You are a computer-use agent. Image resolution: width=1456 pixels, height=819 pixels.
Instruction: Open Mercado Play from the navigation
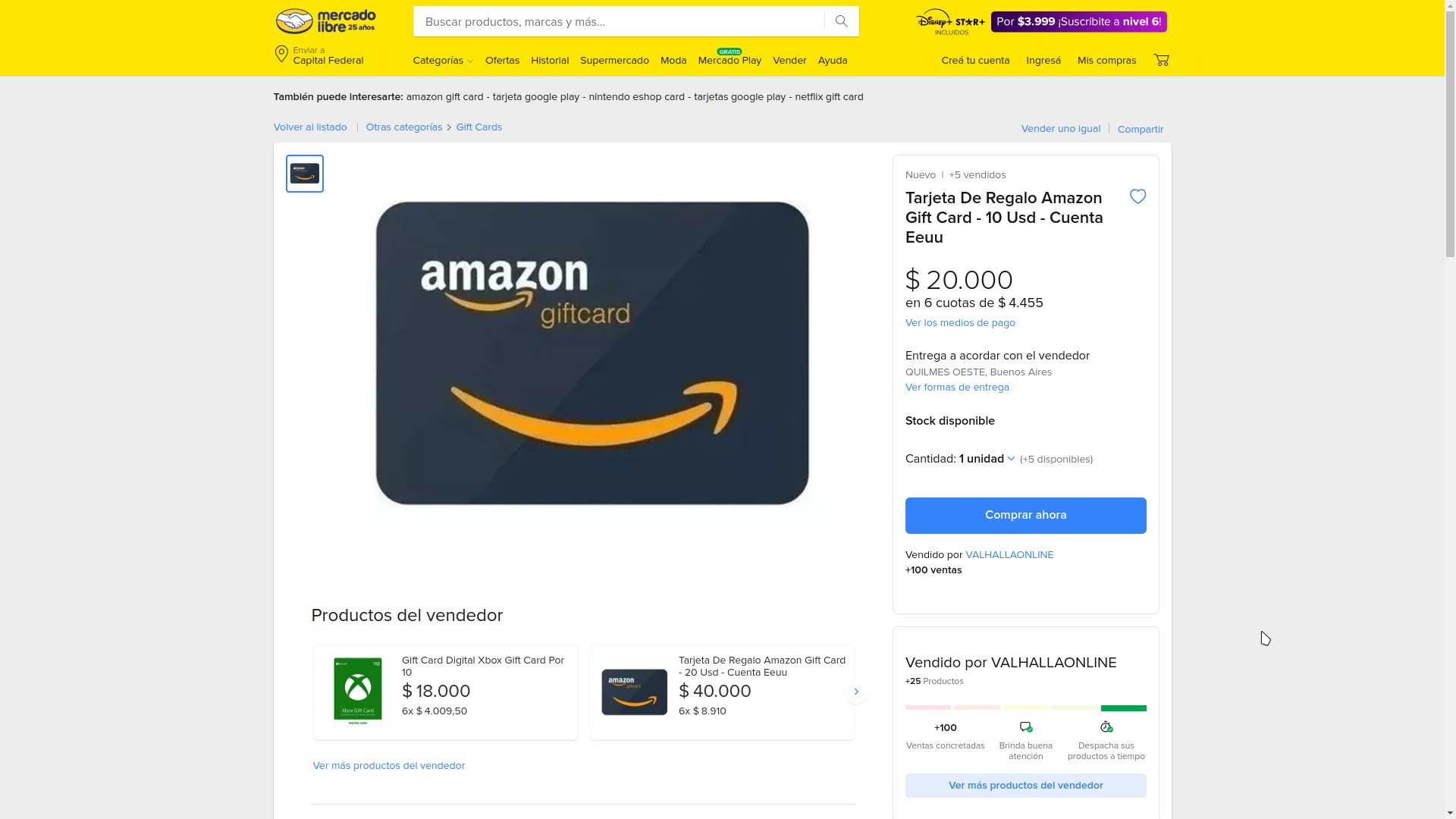point(730,59)
